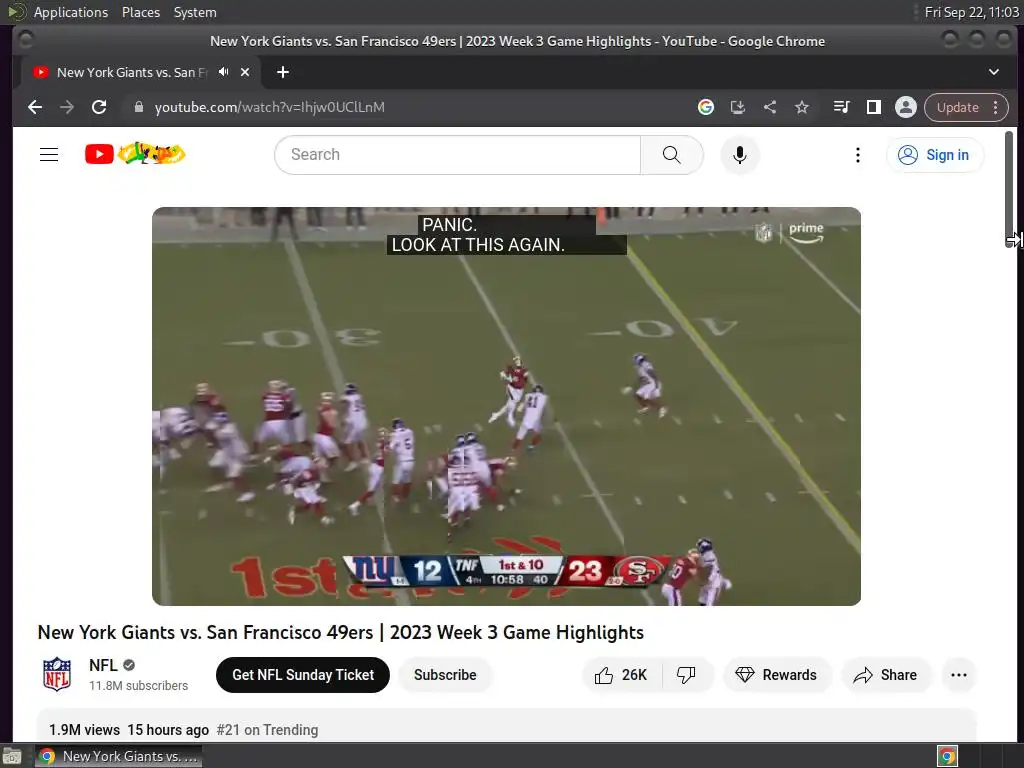Open Chrome's three-dot menu next to Update
Screen dimensions: 1024x768
click(x=995, y=107)
